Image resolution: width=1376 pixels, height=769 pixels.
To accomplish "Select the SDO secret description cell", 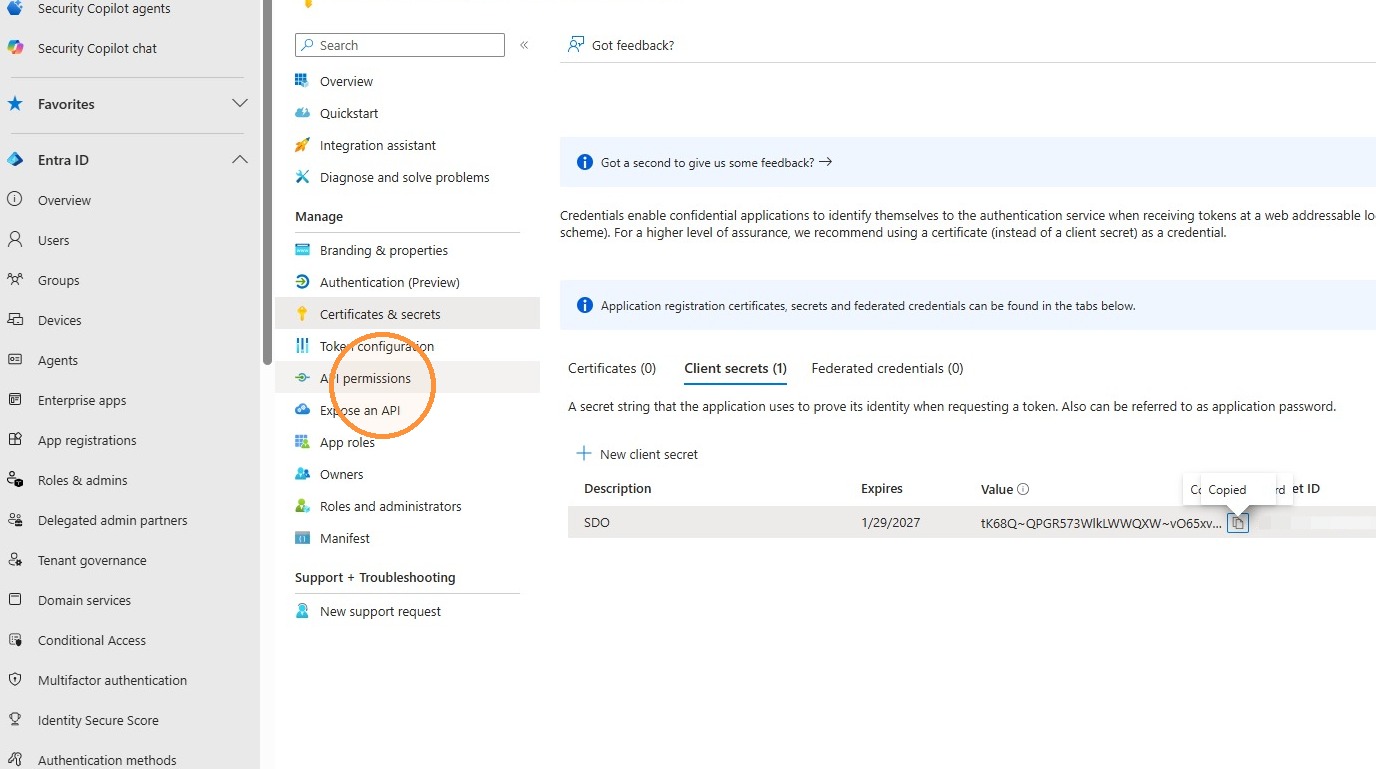I will tap(597, 523).
